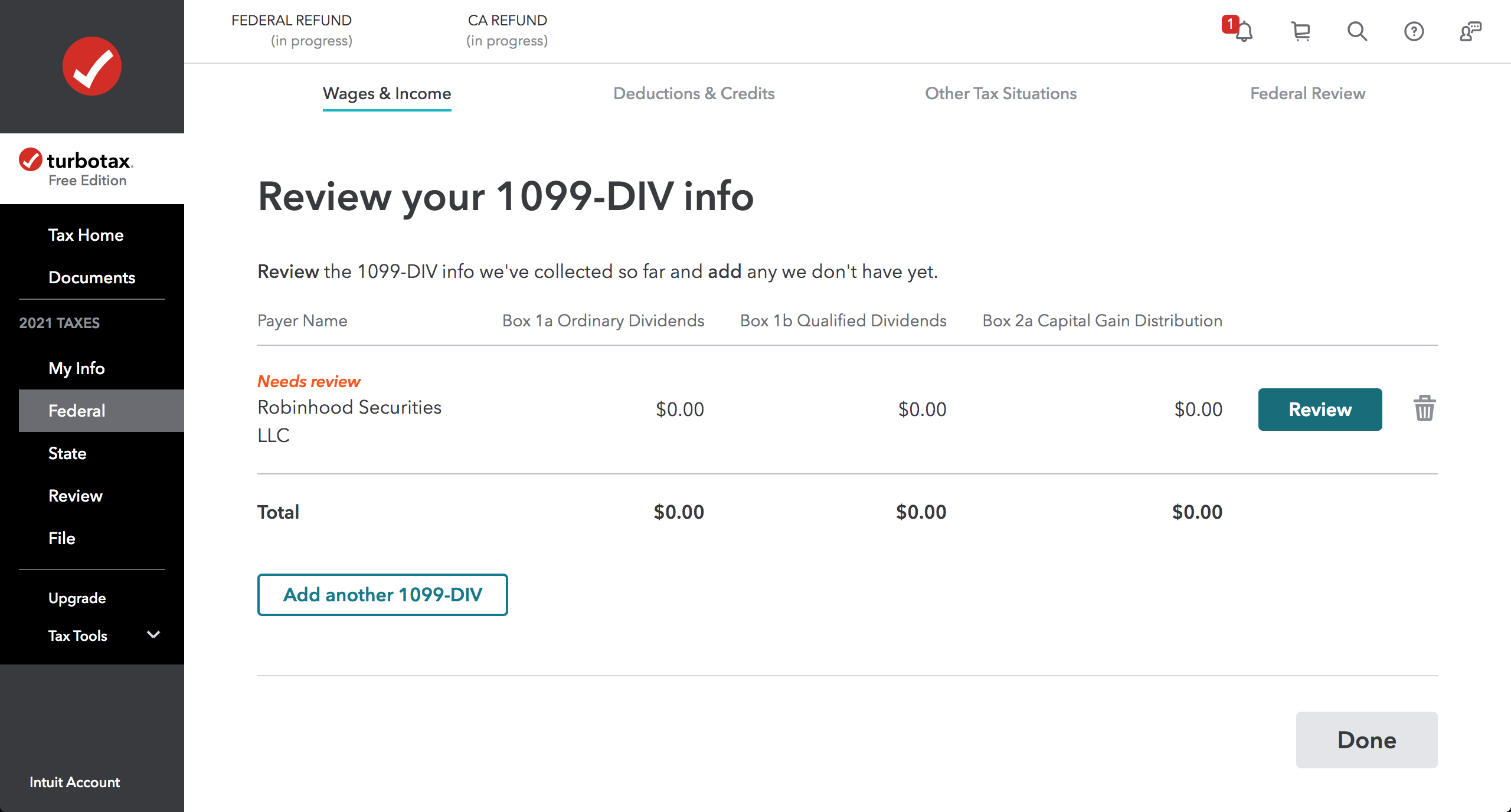Screen dimensions: 1511x812
Task: Delete the Robinhood Securities 1099-DIV entry
Action: (x=1424, y=408)
